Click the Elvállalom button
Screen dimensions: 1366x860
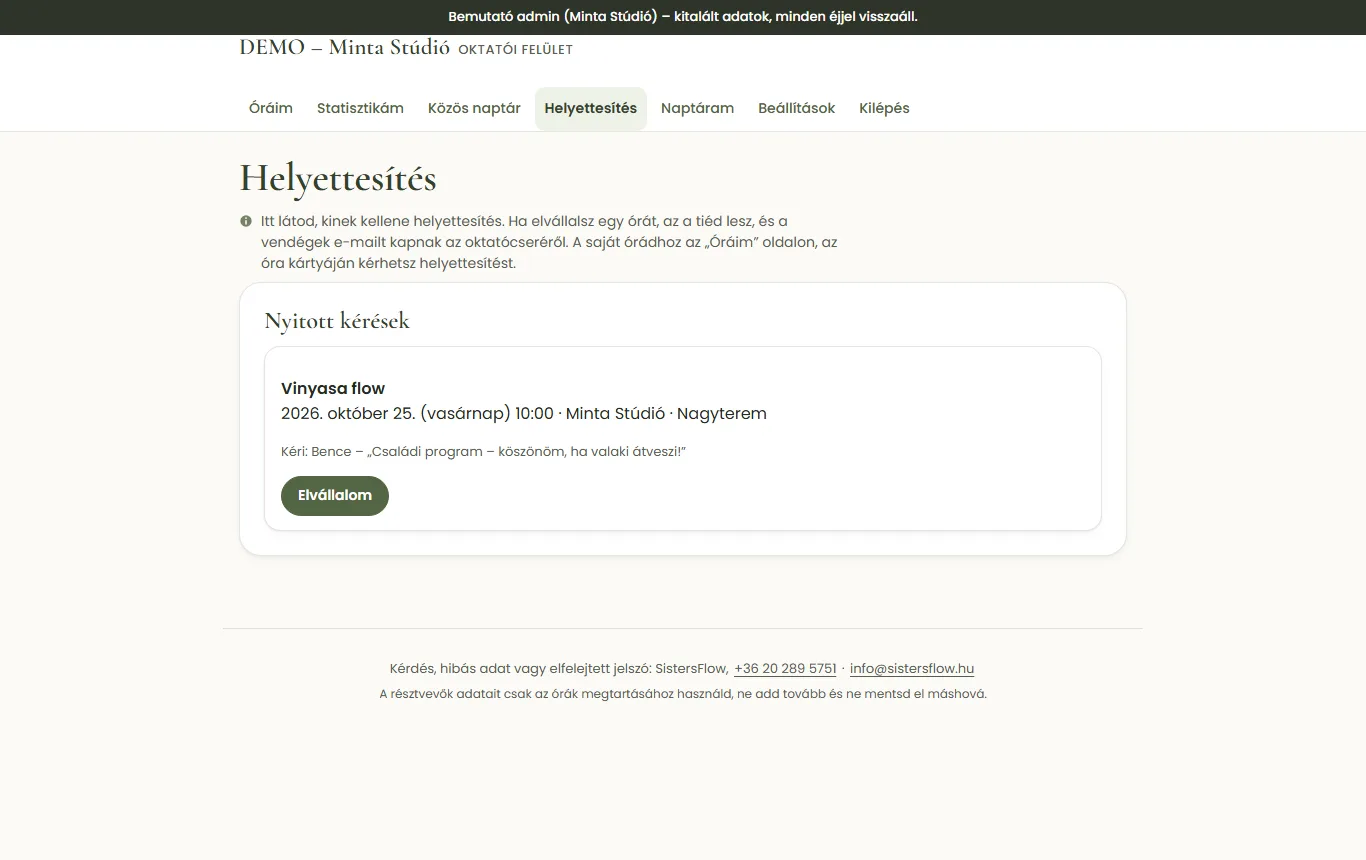[x=335, y=496]
